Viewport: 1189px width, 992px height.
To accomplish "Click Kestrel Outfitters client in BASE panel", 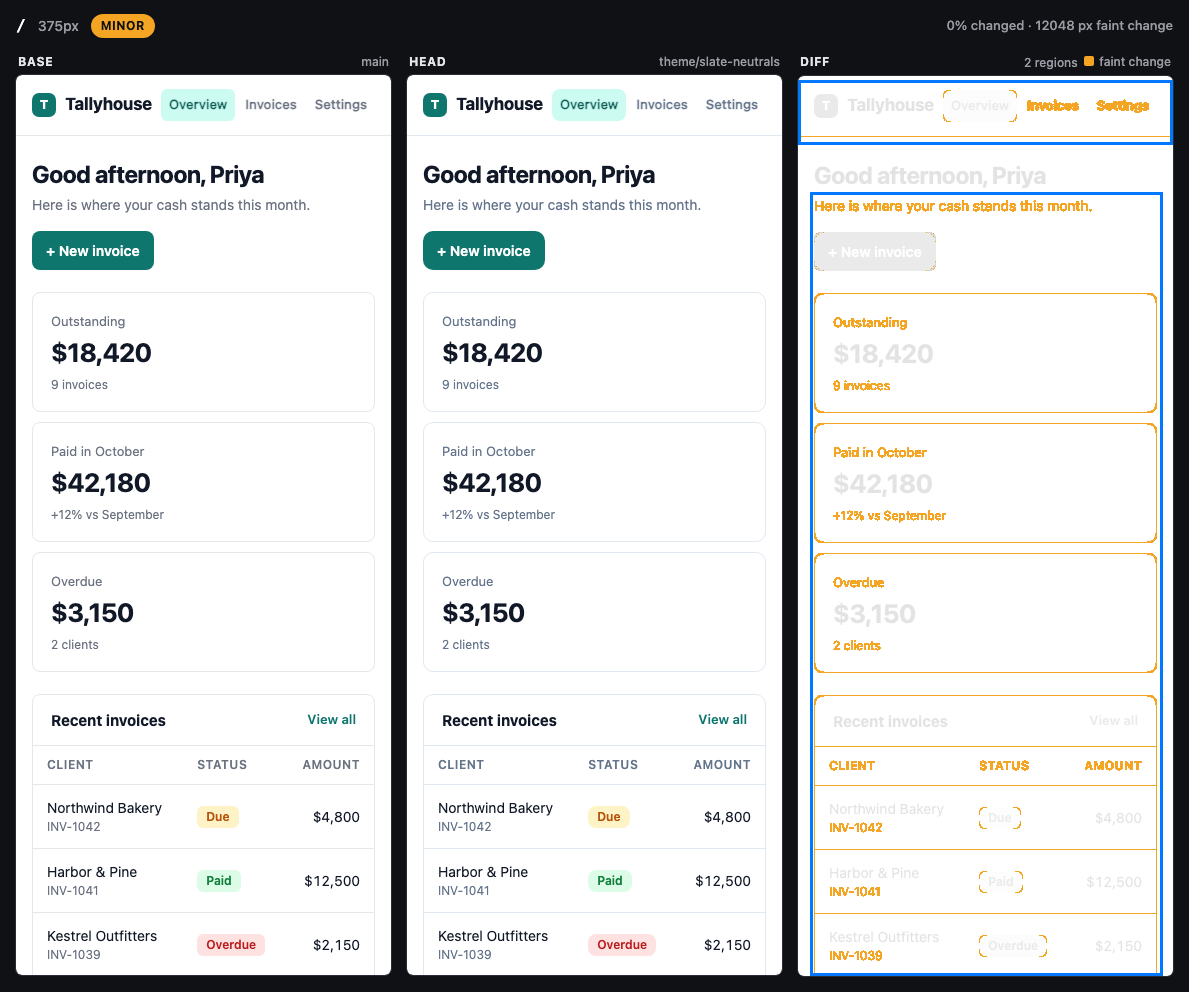I will click(102, 936).
